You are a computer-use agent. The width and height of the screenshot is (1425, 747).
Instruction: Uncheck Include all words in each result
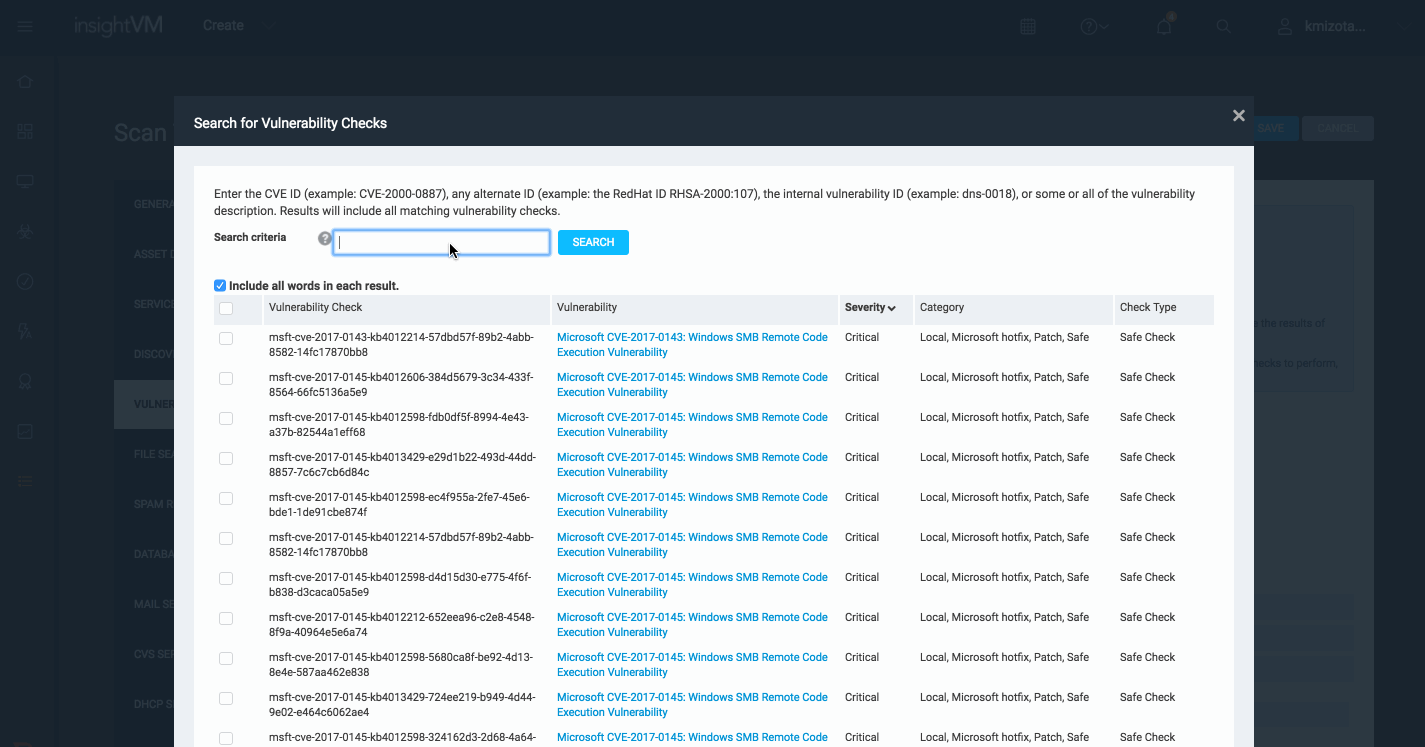click(x=219, y=285)
